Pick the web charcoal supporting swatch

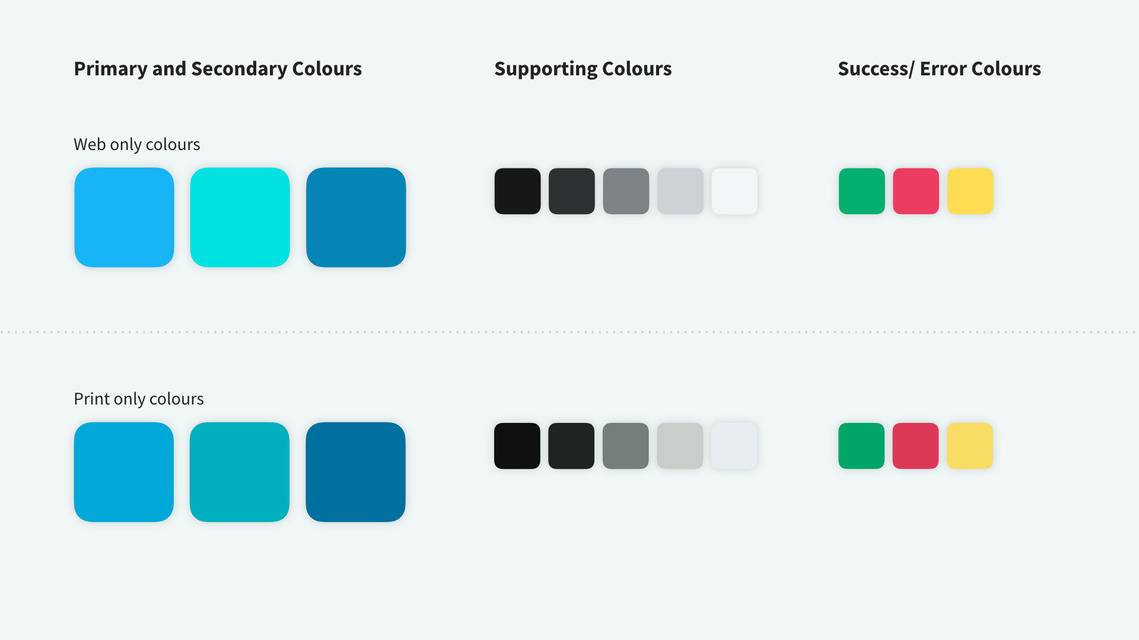coord(572,191)
